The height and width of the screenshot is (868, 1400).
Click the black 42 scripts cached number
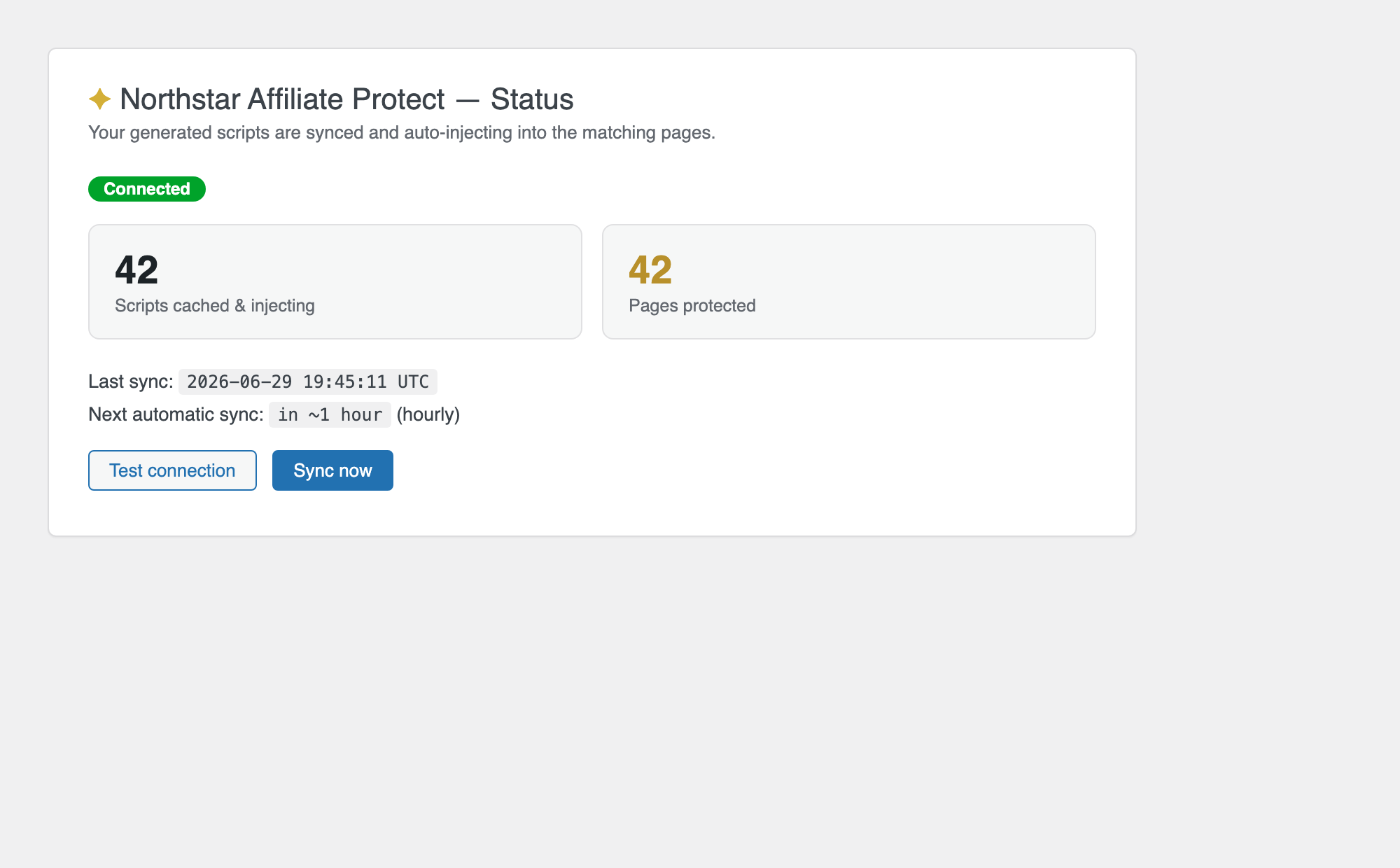pyautogui.click(x=136, y=269)
